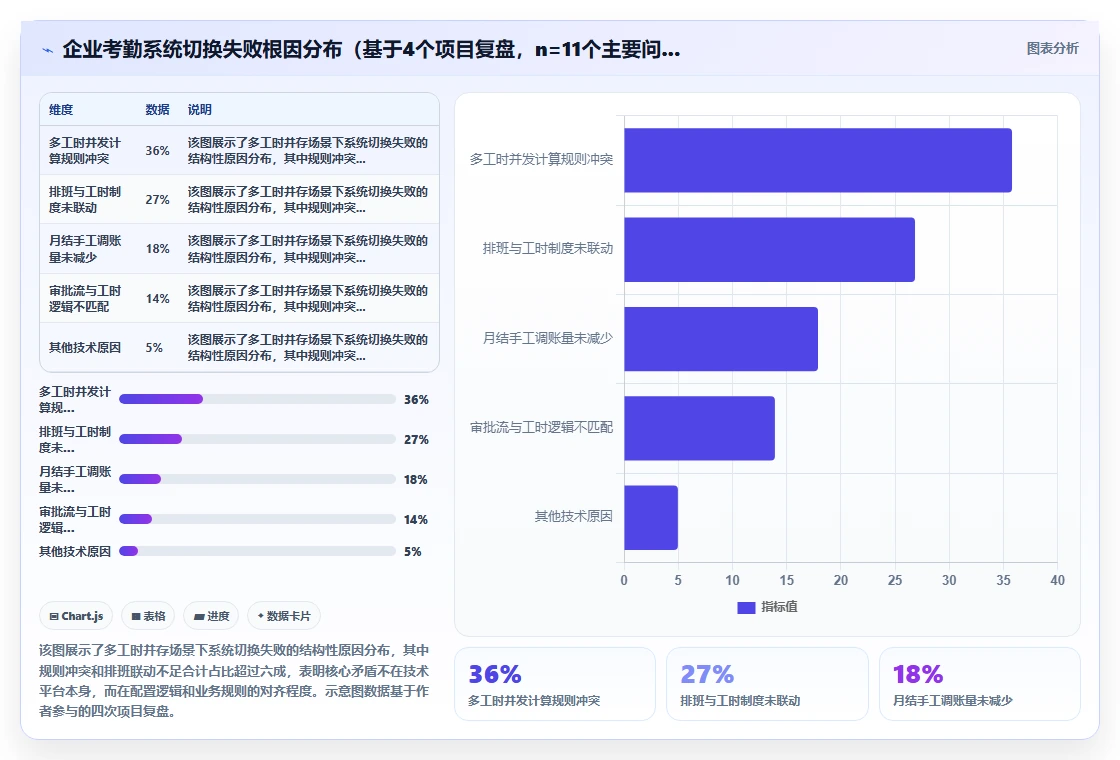Click the 图表分析 label in the header
The width and height of the screenshot is (1120, 760).
1052,49
